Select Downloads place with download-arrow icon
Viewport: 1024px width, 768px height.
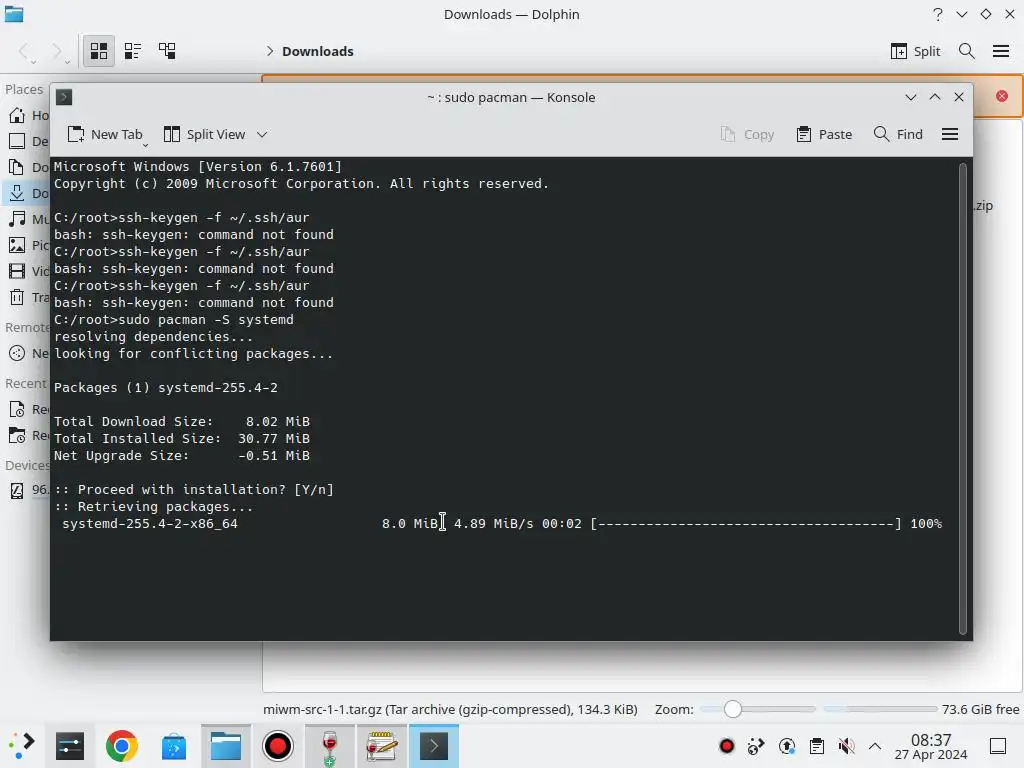coord(27,193)
